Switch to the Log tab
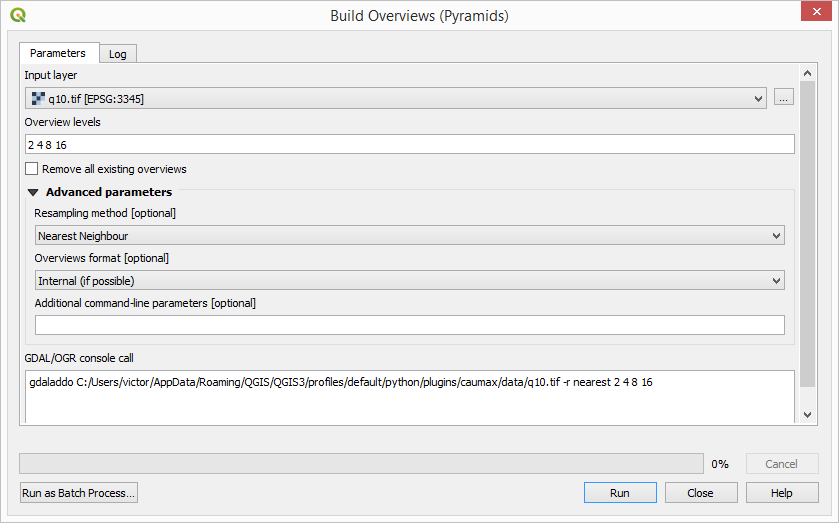This screenshot has width=839, height=523. pyautogui.click(x=118, y=54)
